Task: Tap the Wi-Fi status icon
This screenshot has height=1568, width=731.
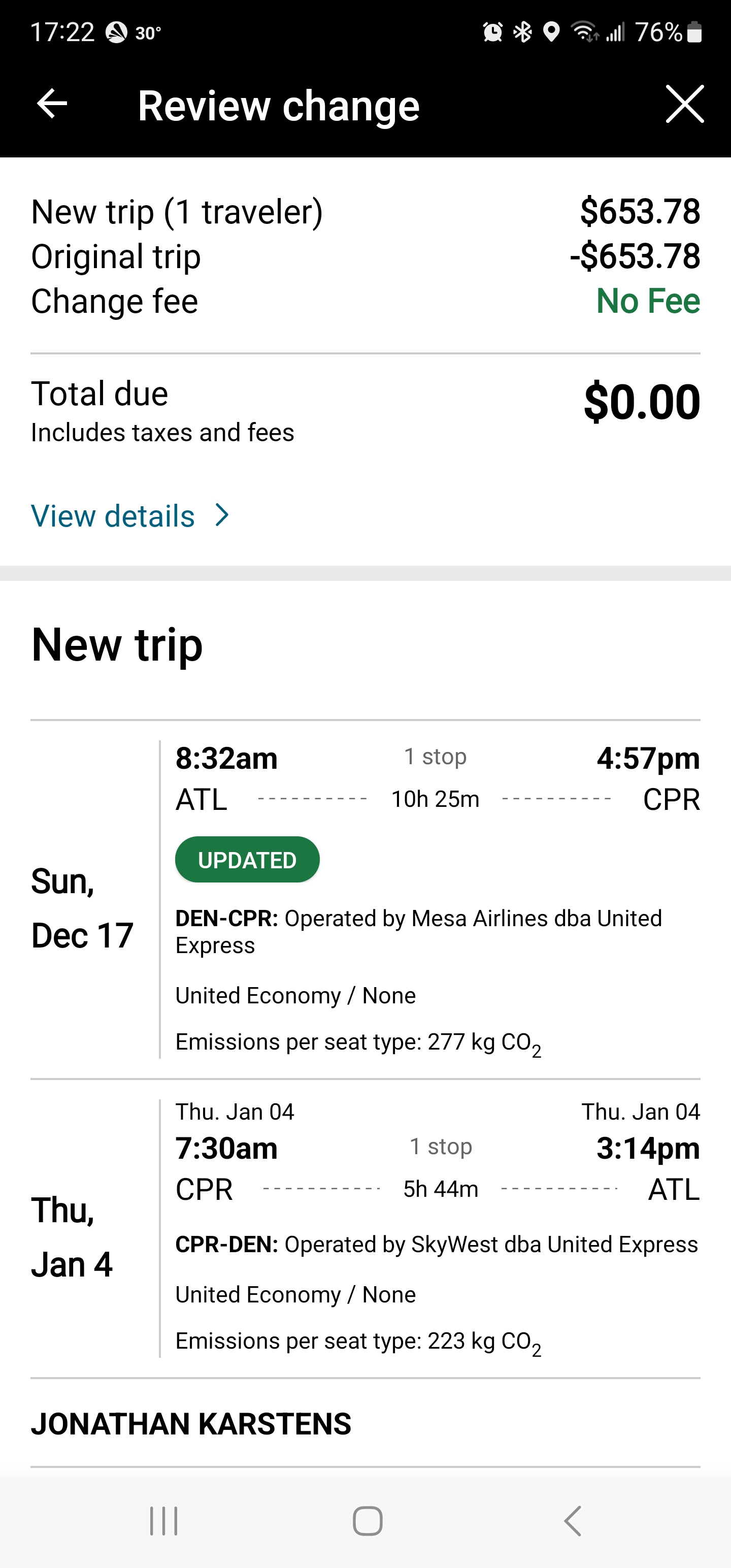Action: click(x=584, y=31)
